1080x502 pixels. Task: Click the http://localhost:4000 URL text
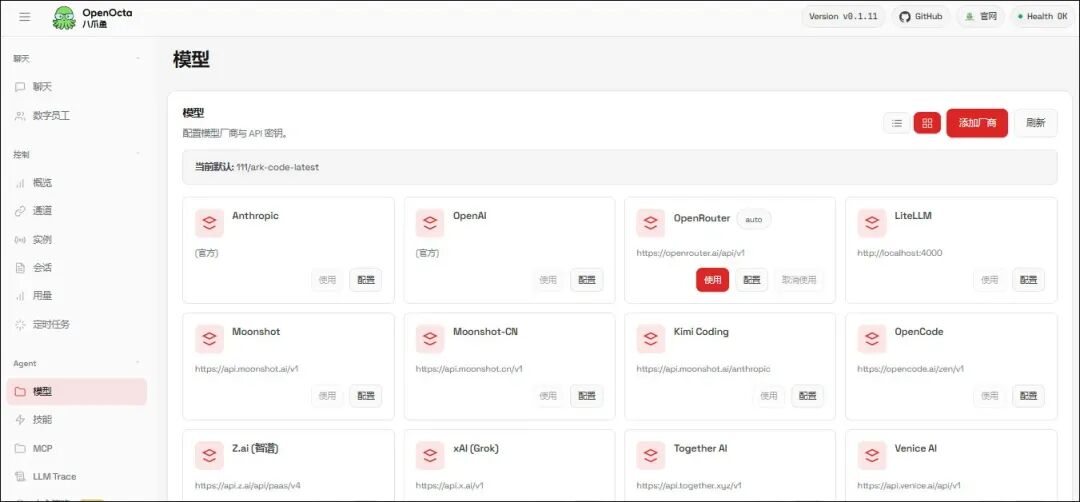[900, 253]
